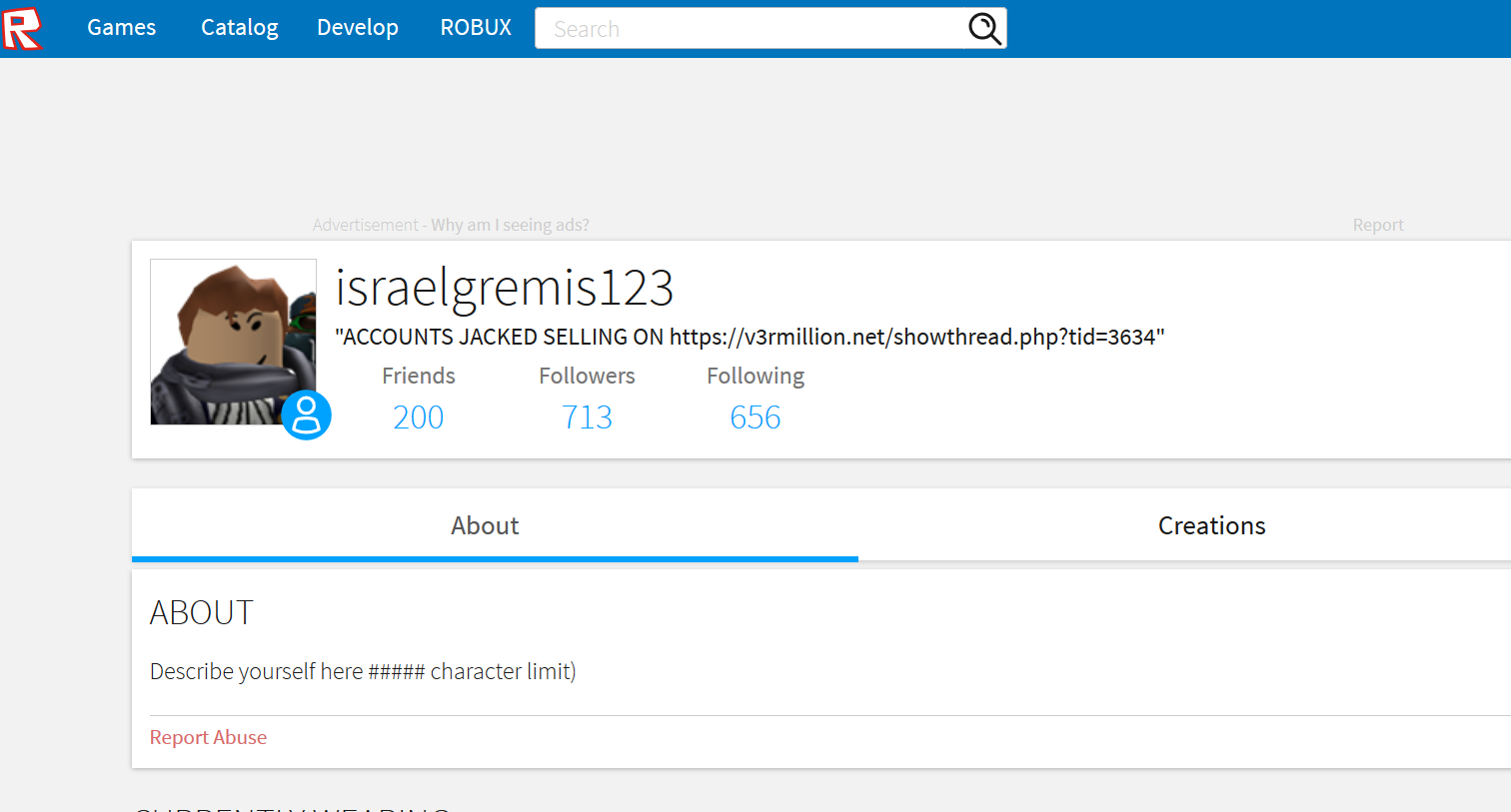The height and width of the screenshot is (812, 1511).
Task: Click the Friends label
Action: pos(418,376)
